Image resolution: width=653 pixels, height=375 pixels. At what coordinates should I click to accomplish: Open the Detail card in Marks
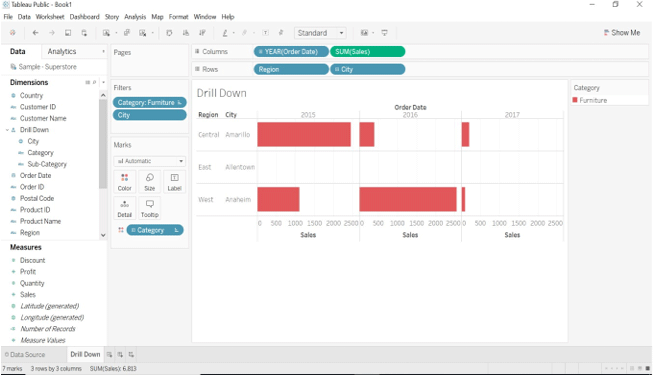point(125,208)
